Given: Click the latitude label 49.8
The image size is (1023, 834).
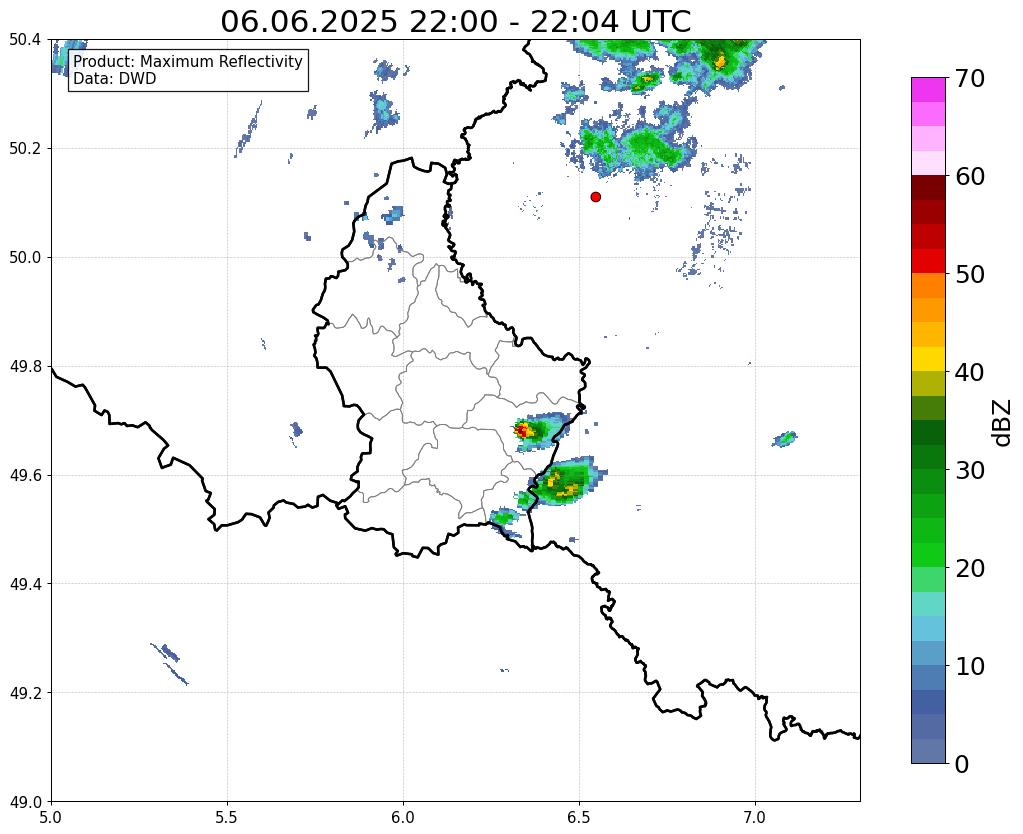Looking at the screenshot, I should (x=25, y=366).
